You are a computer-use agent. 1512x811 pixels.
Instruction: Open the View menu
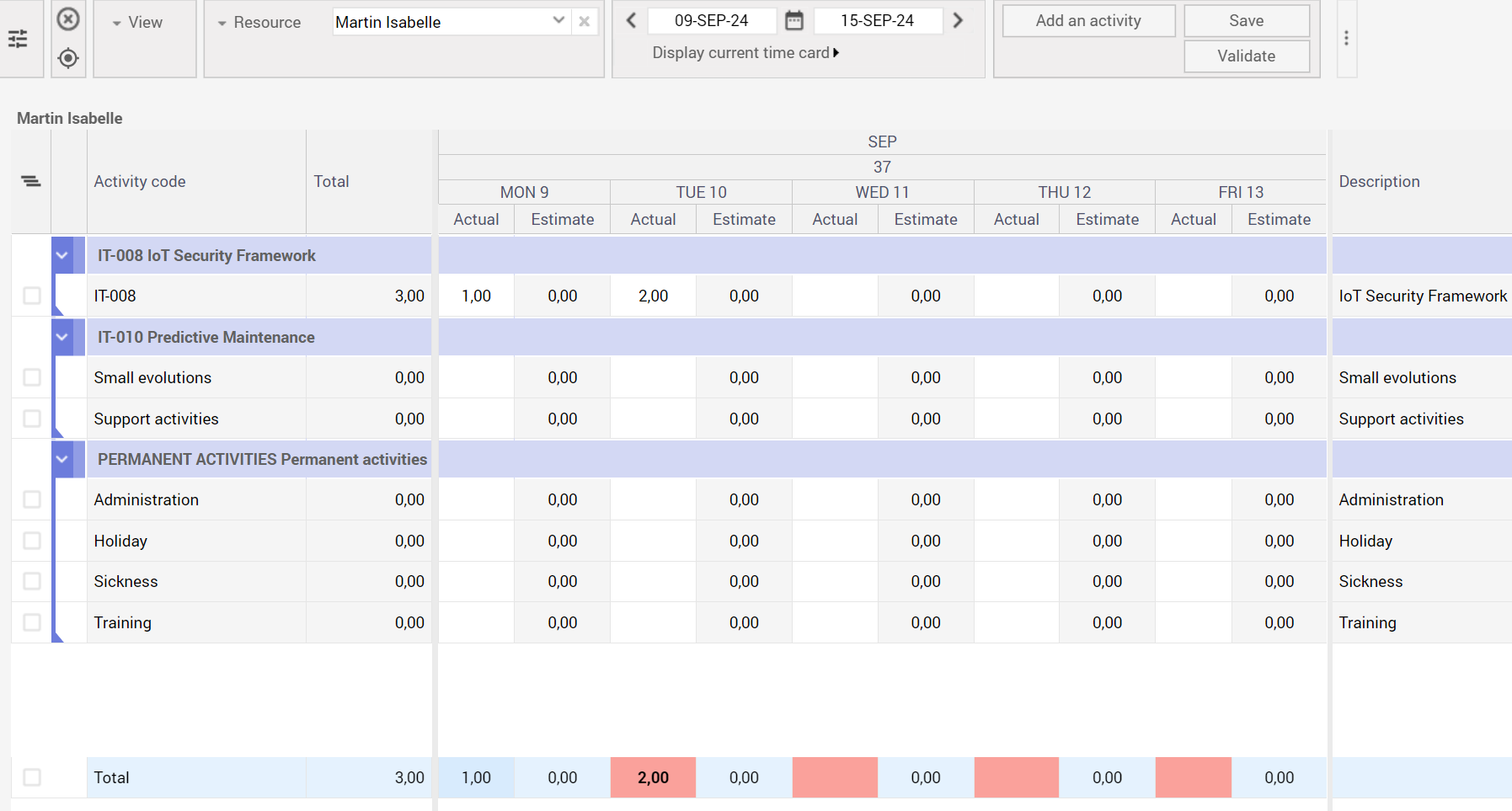(x=137, y=23)
